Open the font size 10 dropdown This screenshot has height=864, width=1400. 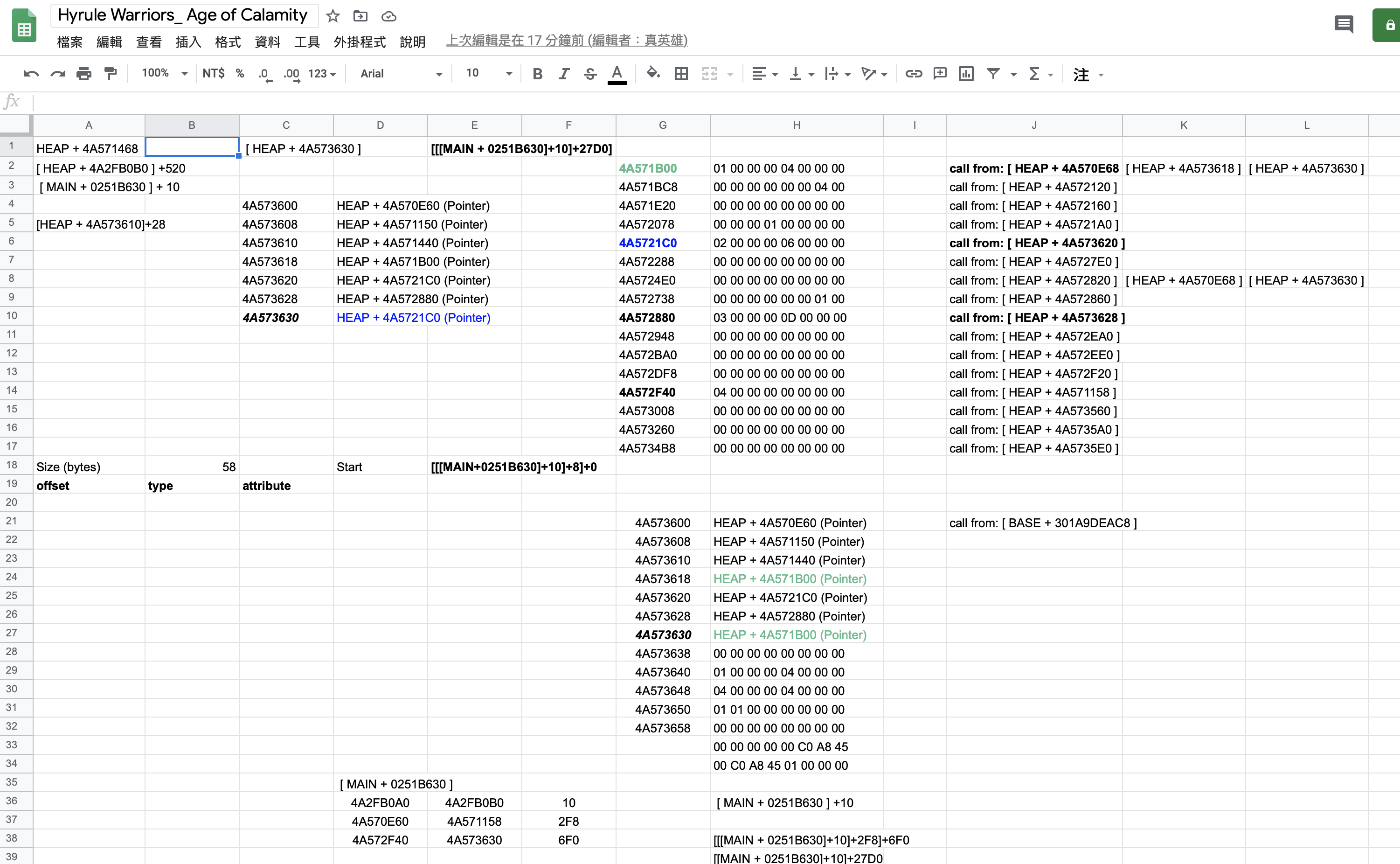pos(489,73)
